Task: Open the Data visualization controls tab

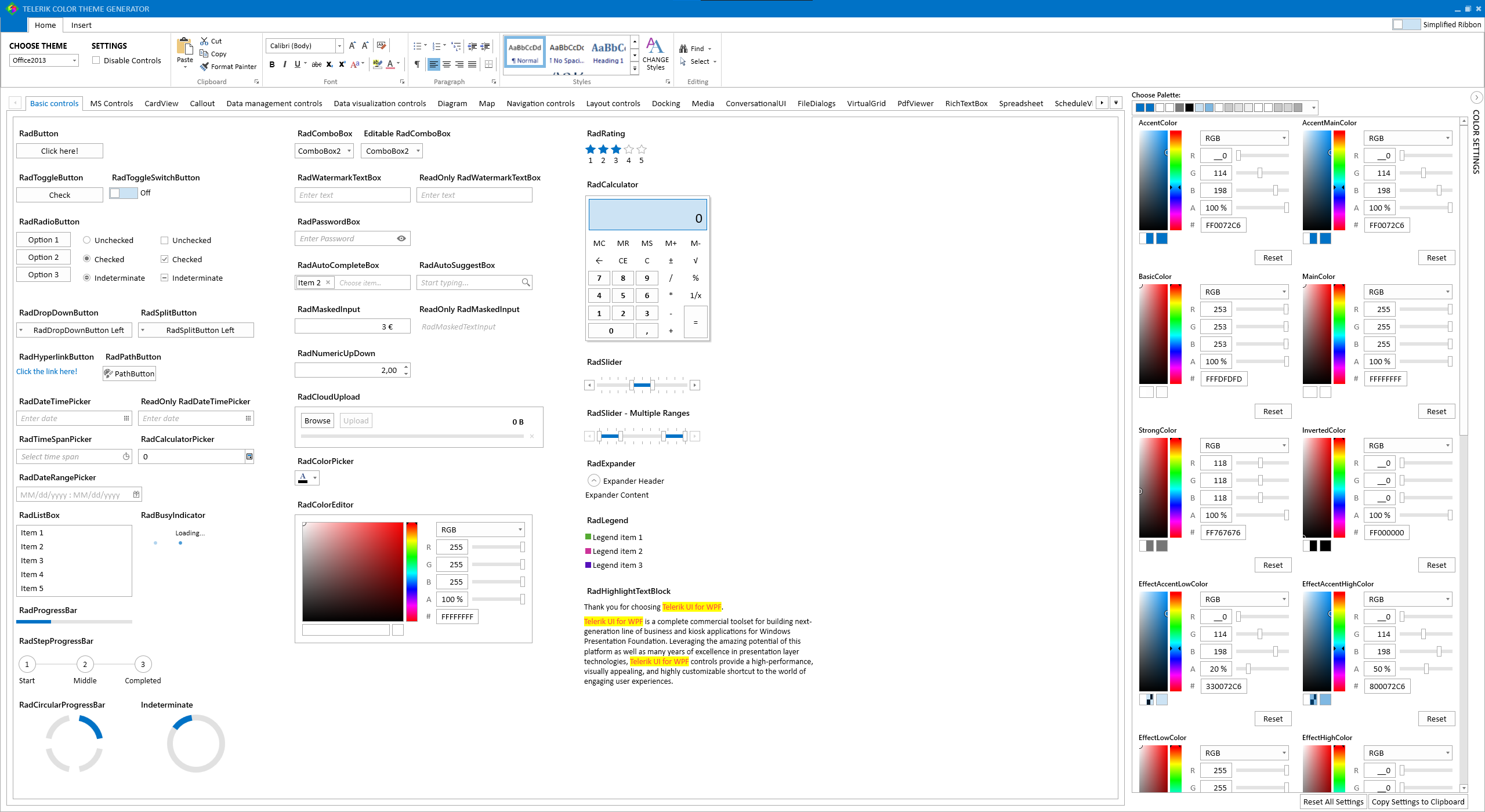Action: click(x=380, y=103)
